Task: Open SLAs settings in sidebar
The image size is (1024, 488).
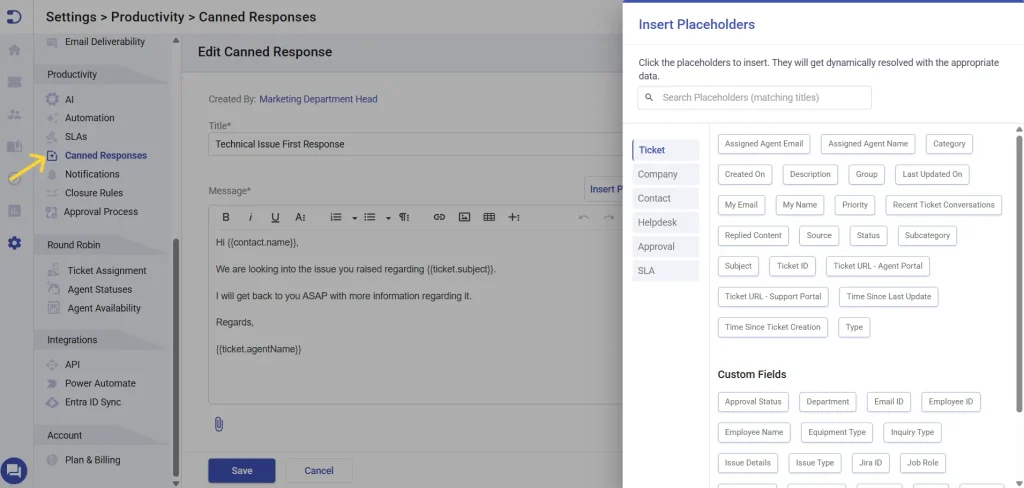Action: (76, 137)
